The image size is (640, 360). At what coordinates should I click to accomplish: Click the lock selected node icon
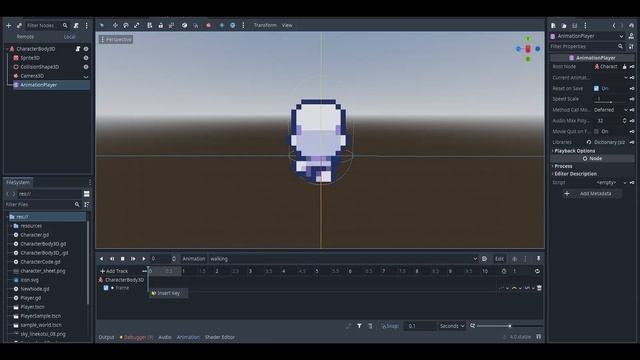(x=161, y=25)
